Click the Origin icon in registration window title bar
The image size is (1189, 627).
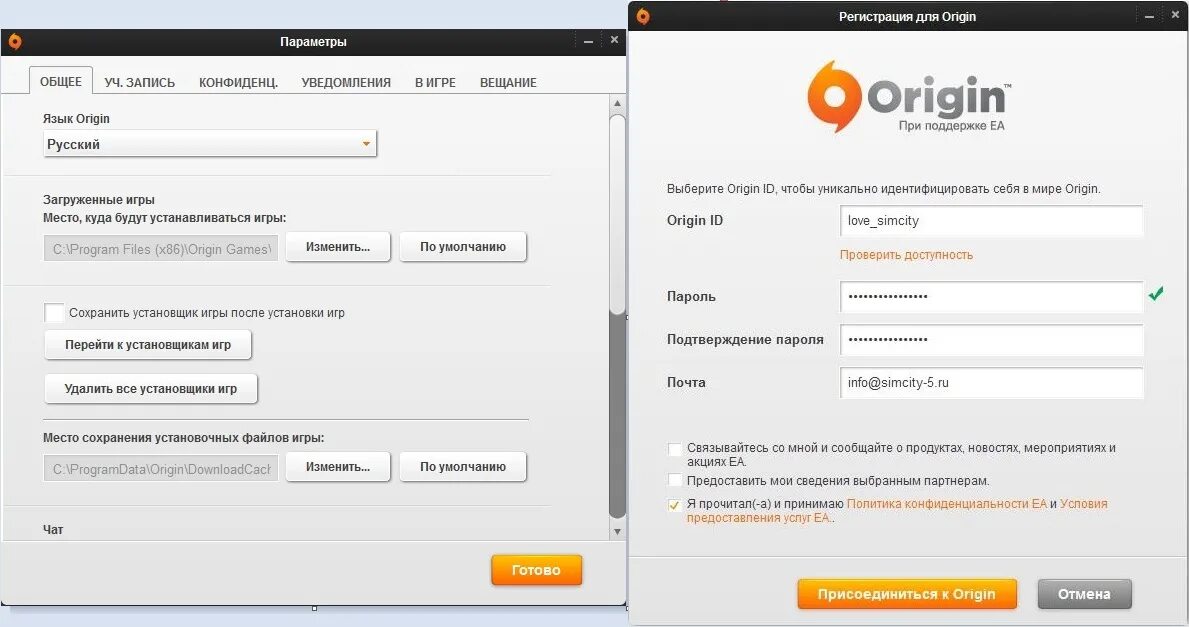coord(643,16)
